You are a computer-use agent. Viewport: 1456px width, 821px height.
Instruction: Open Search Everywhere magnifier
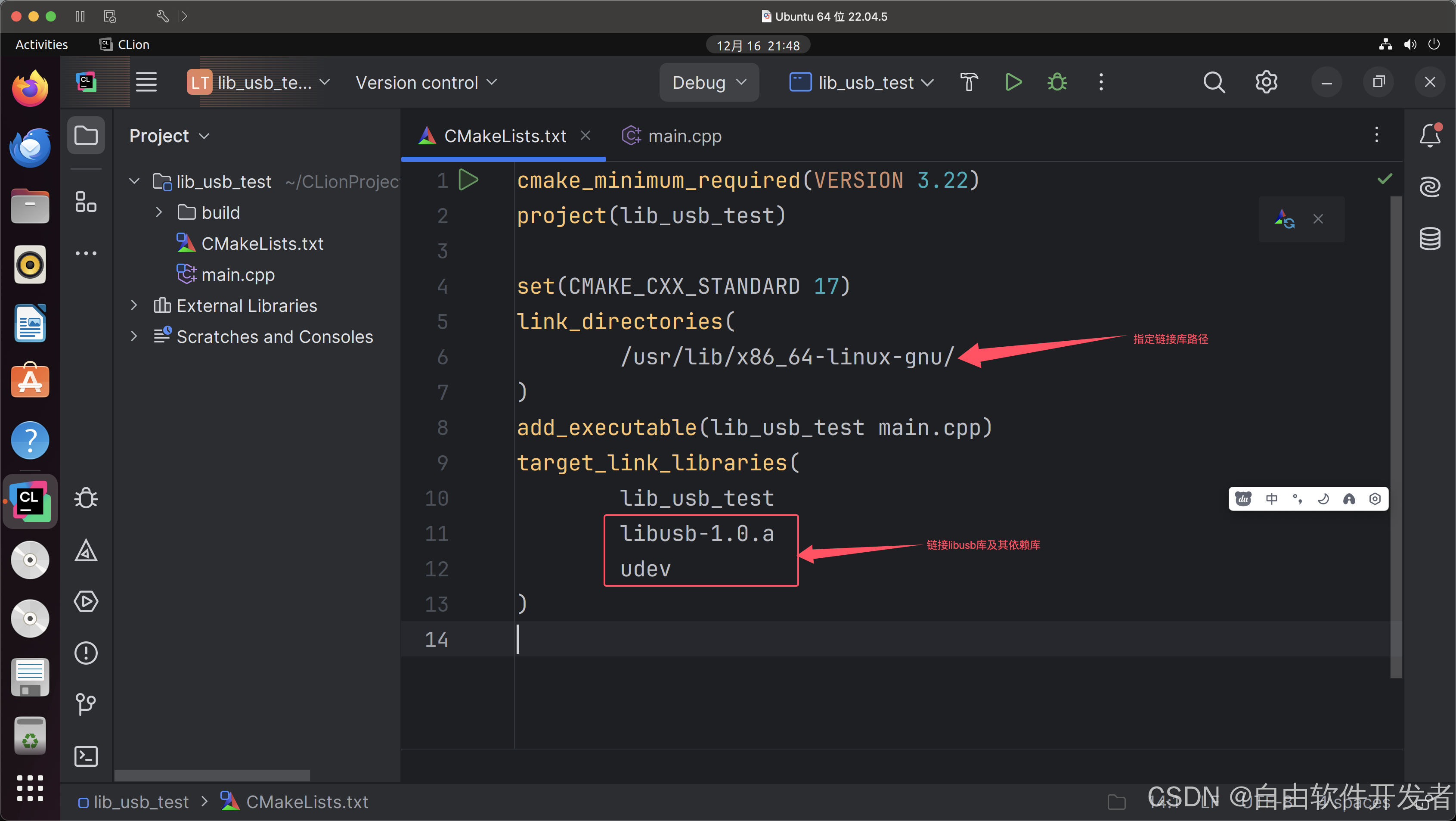click(x=1214, y=83)
